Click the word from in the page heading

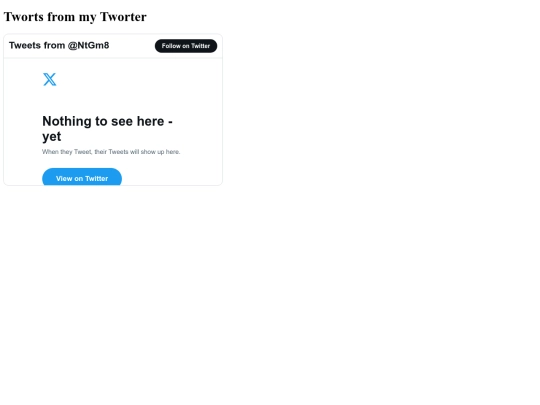coord(61,17)
